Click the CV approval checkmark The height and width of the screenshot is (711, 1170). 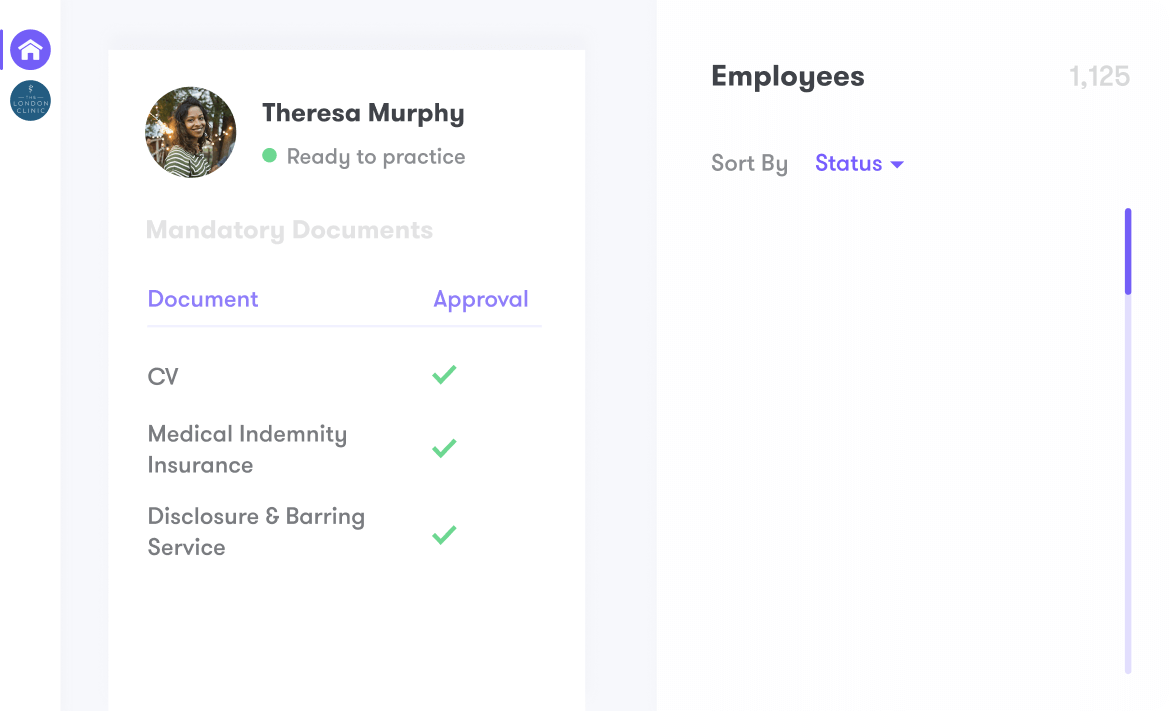pyautogui.click(x=444, y=375)
